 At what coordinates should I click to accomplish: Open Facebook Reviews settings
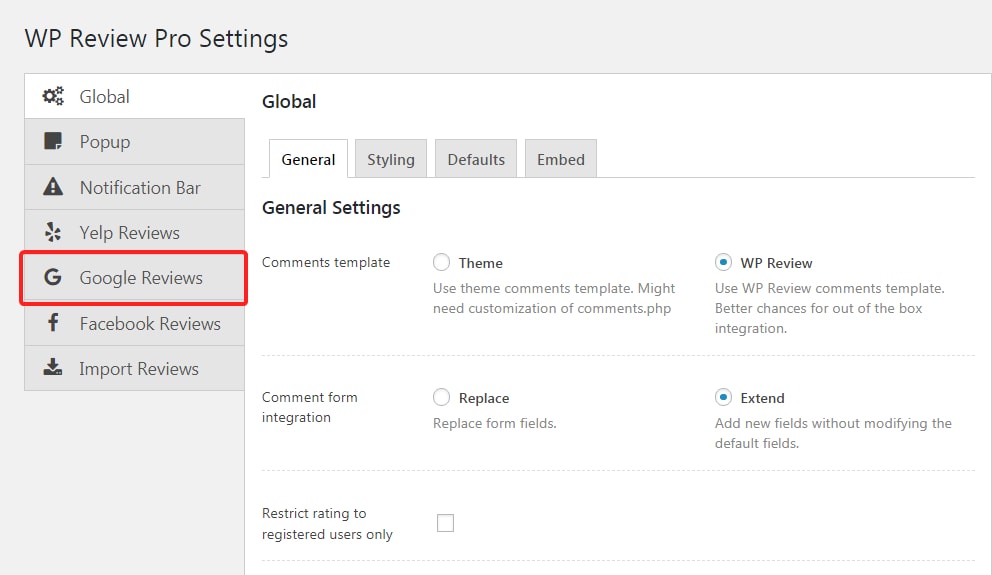(135, 323)
